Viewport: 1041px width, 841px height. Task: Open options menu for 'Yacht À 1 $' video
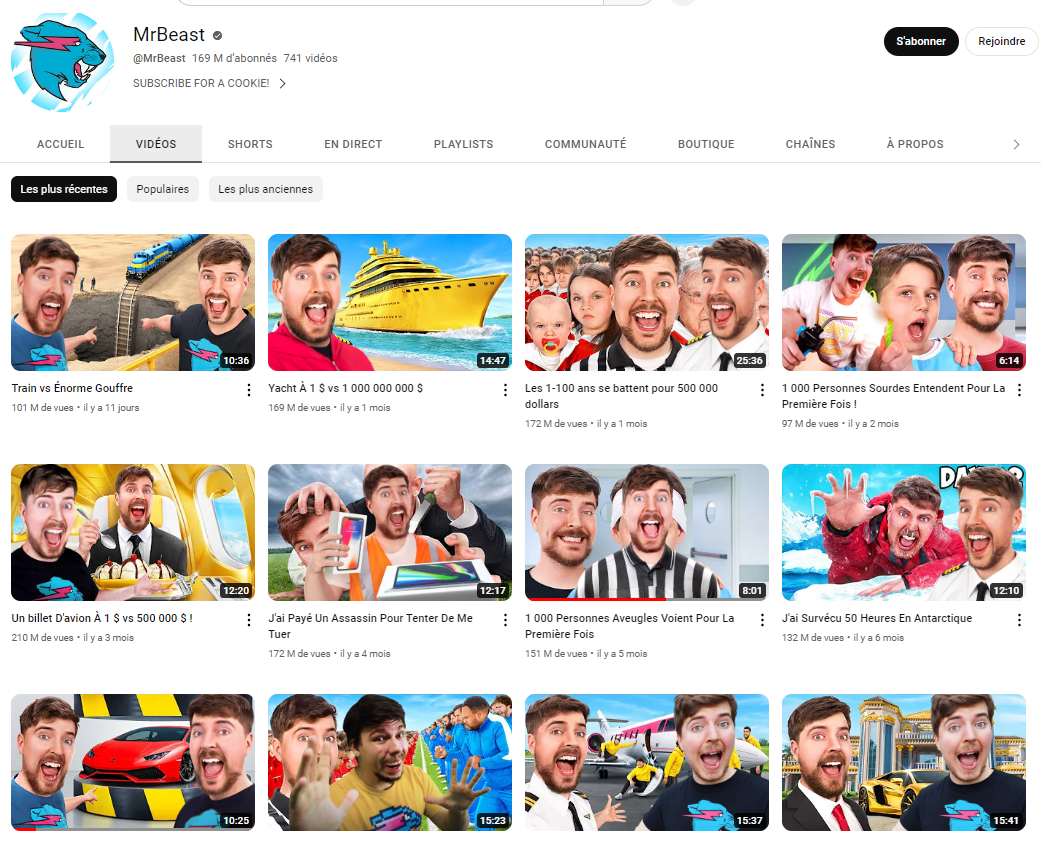tap(505, 390)
